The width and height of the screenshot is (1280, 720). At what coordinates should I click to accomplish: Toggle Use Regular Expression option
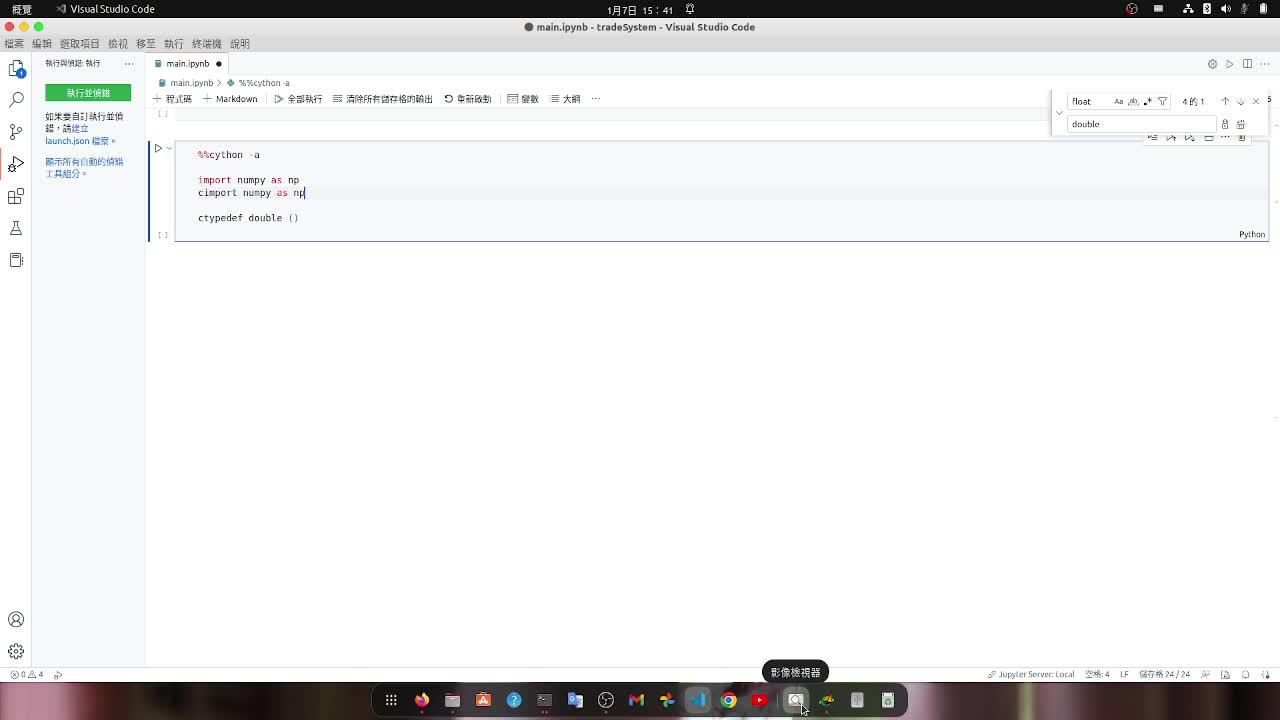pos(1147,101)
